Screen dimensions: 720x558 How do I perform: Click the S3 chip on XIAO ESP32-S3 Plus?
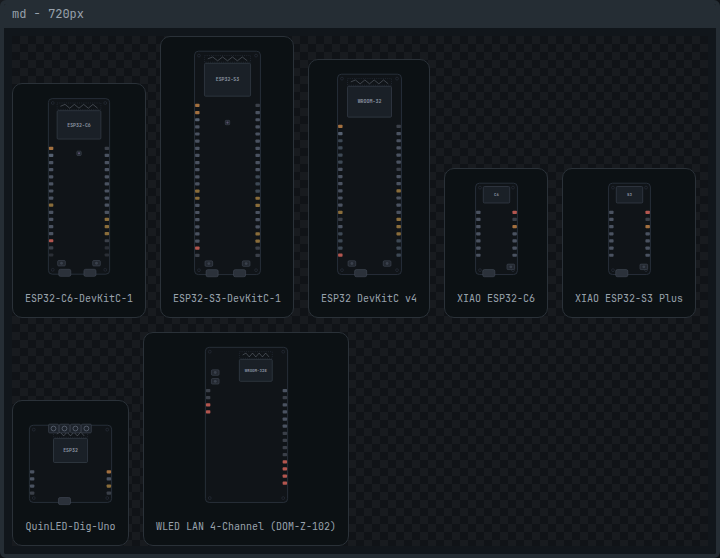click(629, 195)
